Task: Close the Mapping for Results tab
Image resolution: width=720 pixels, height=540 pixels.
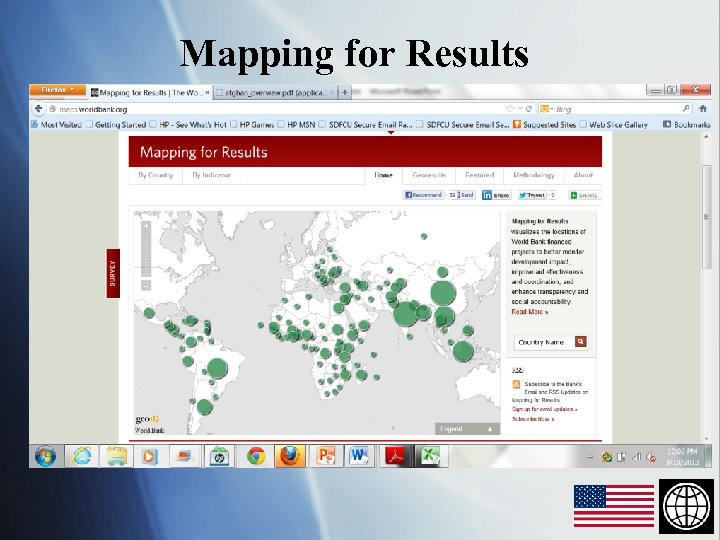Action: [207, 93]
